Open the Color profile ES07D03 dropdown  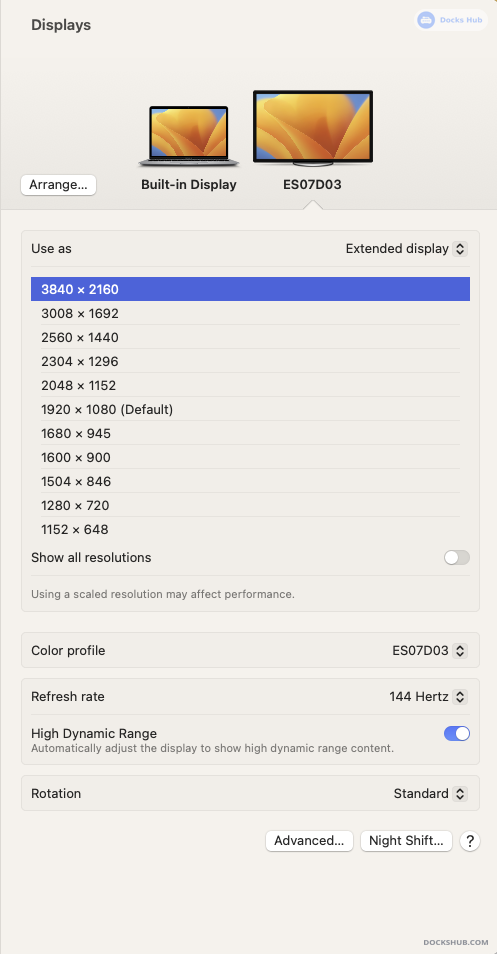[429, 650]
